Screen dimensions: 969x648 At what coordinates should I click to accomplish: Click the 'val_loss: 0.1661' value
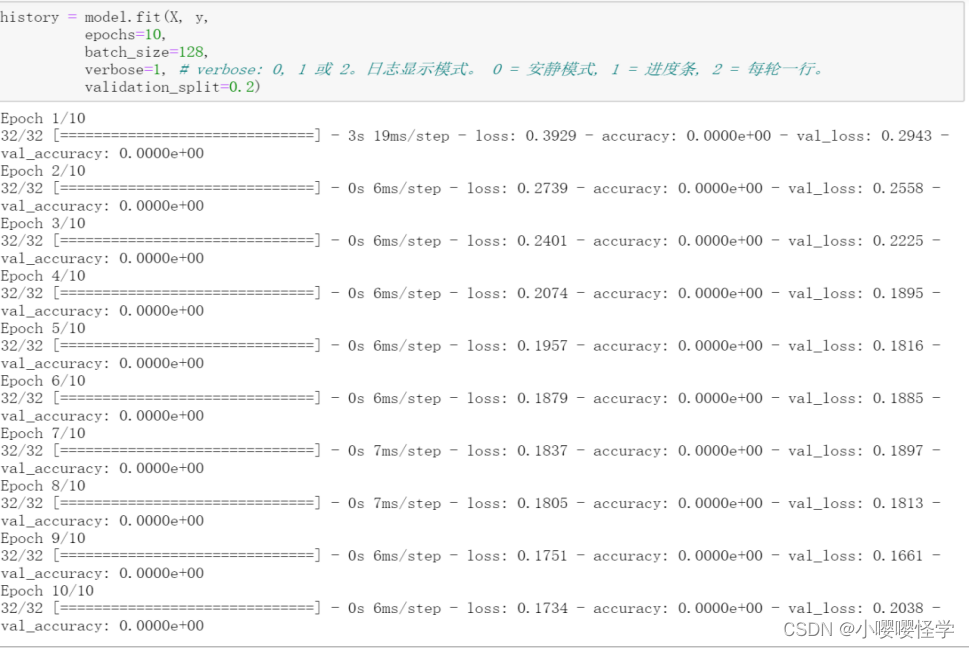pos(855,556)
